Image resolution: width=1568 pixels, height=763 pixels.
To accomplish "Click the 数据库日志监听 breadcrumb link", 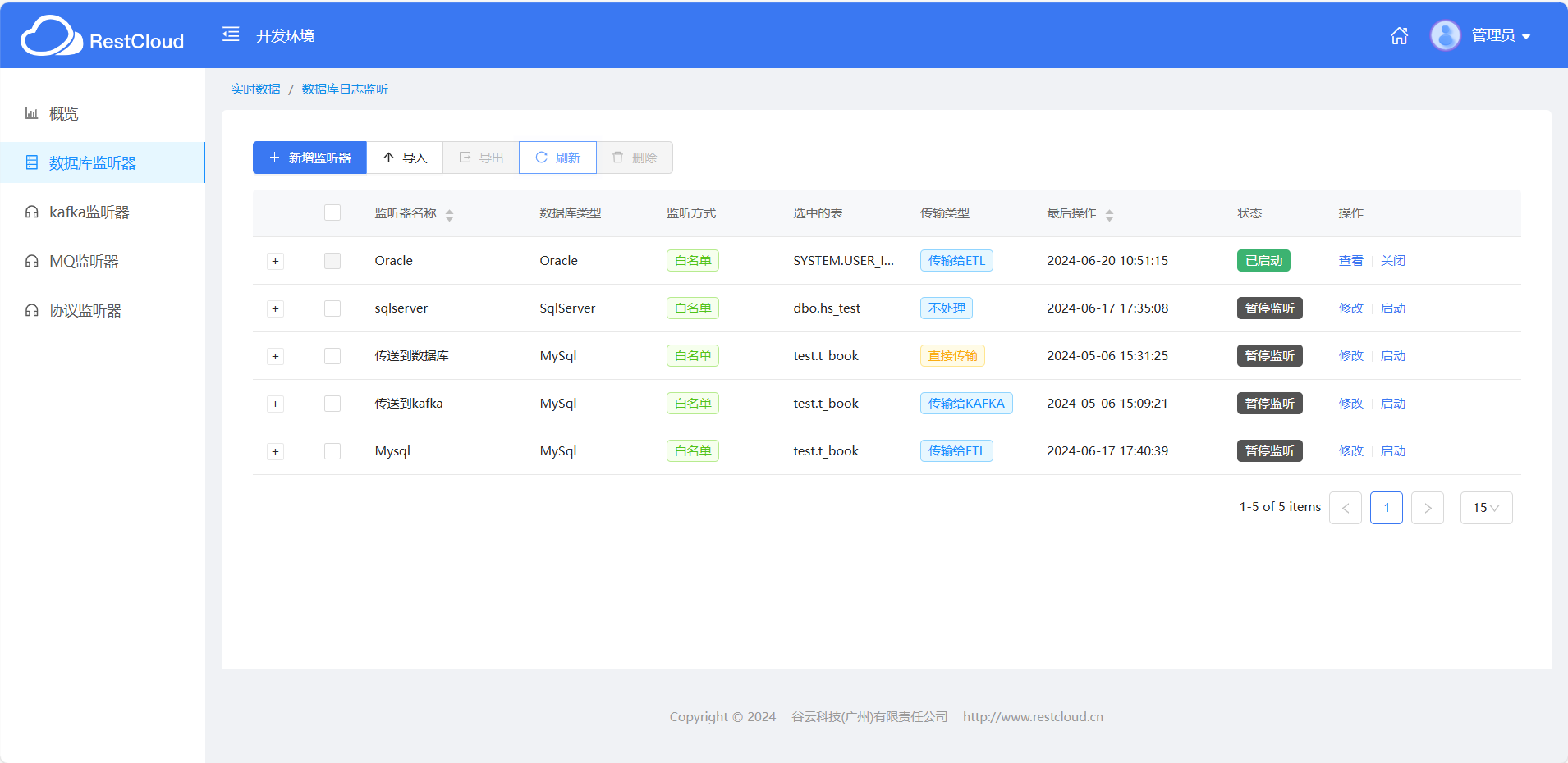I will [345, 89].
